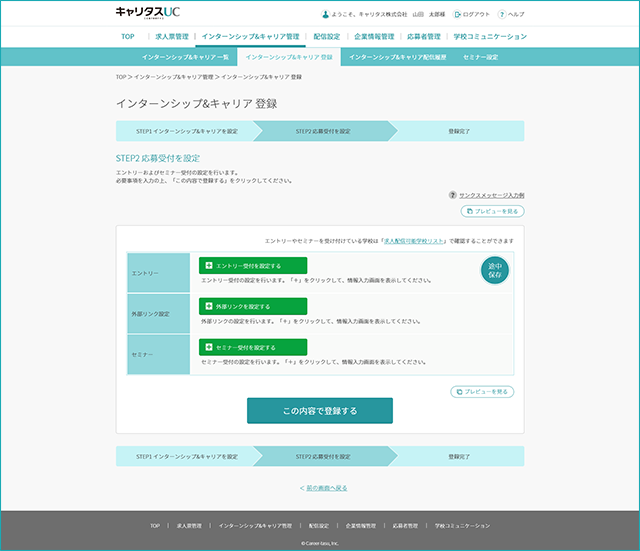Click the lower プレビューを見る button
Image resolution: width=640 pixels, height=551 pixels.
(482, 391)
